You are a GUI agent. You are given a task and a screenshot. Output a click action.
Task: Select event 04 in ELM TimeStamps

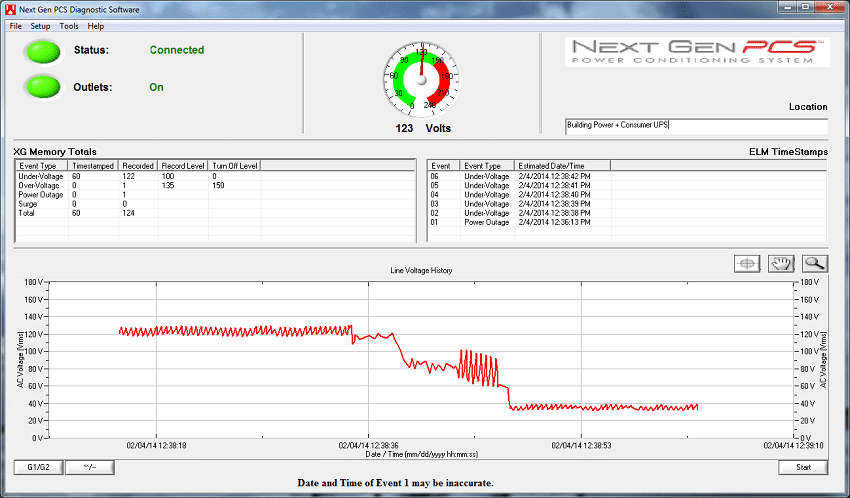click(x=627, y=195)
